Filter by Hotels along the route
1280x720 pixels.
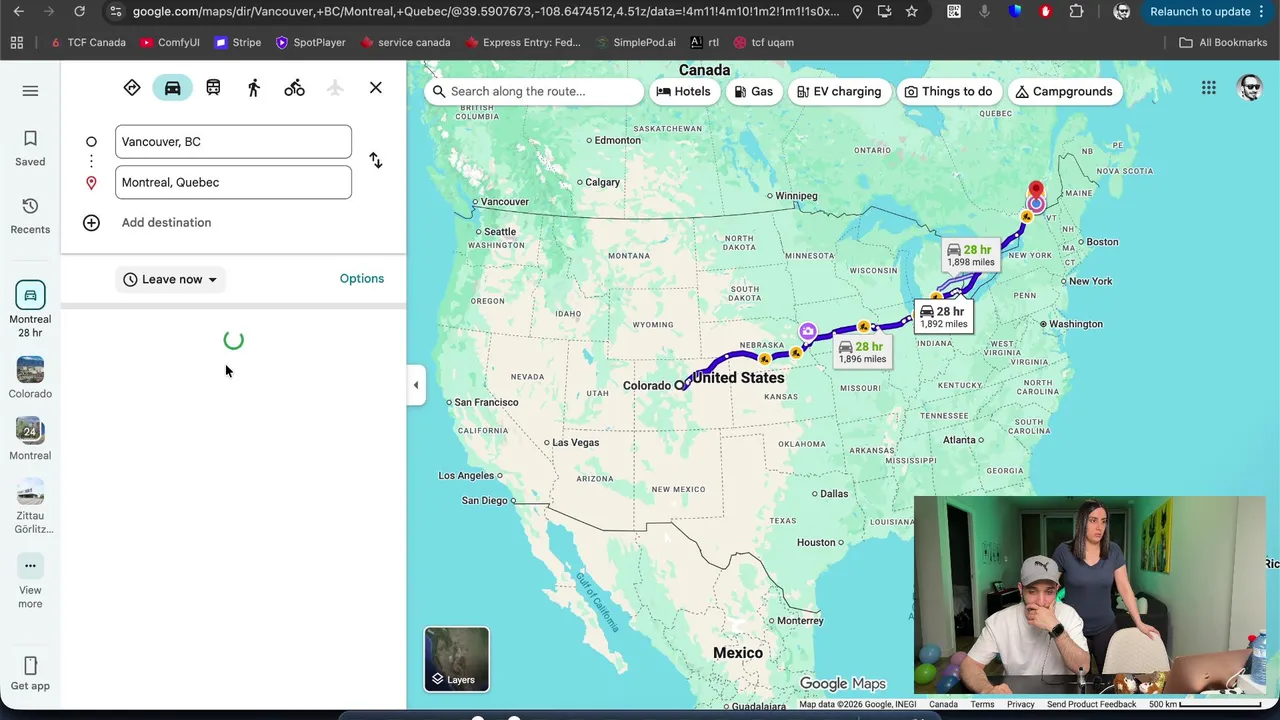(x=684, y=91)
